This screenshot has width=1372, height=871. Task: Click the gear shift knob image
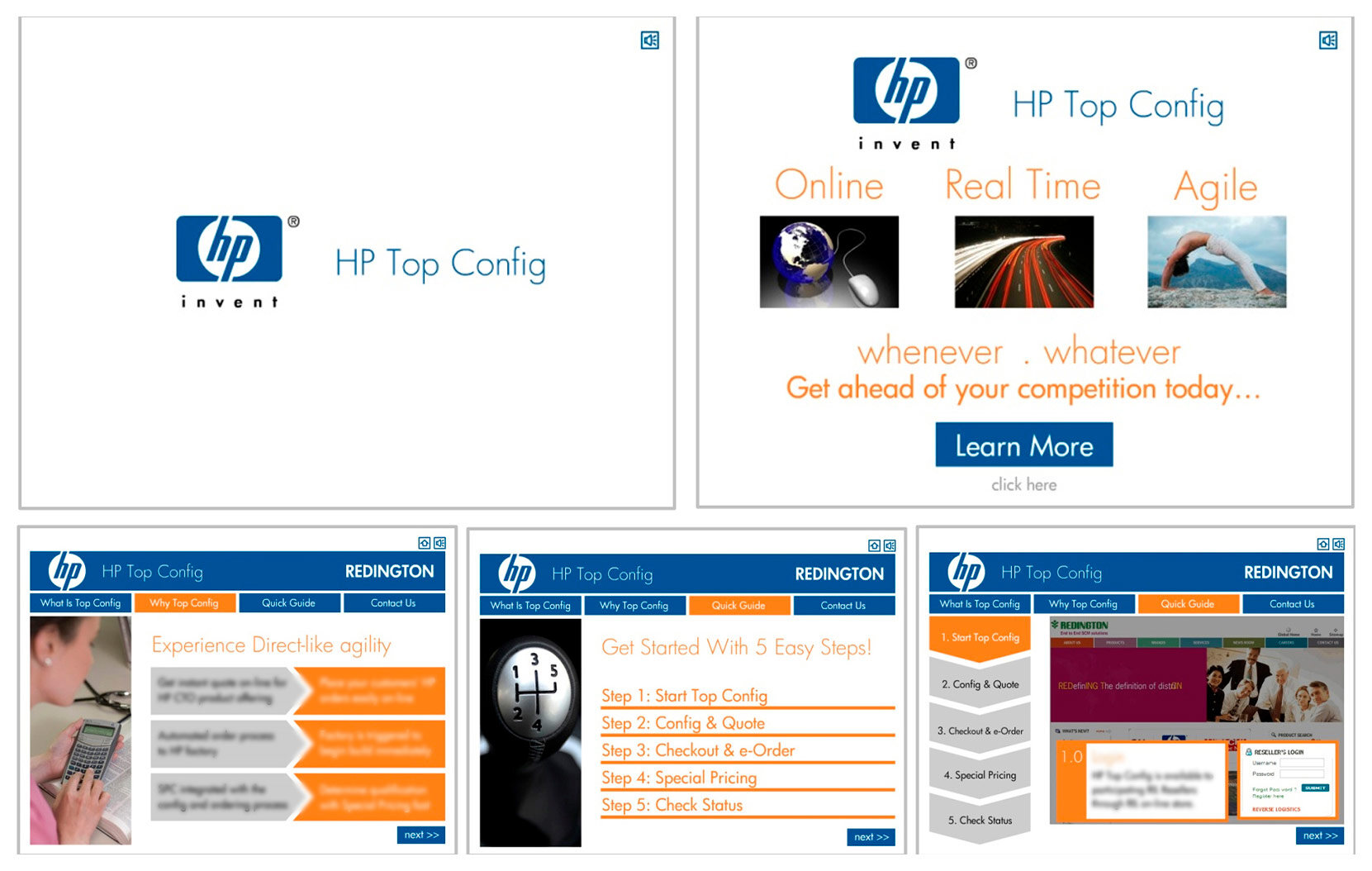[530, 733]
